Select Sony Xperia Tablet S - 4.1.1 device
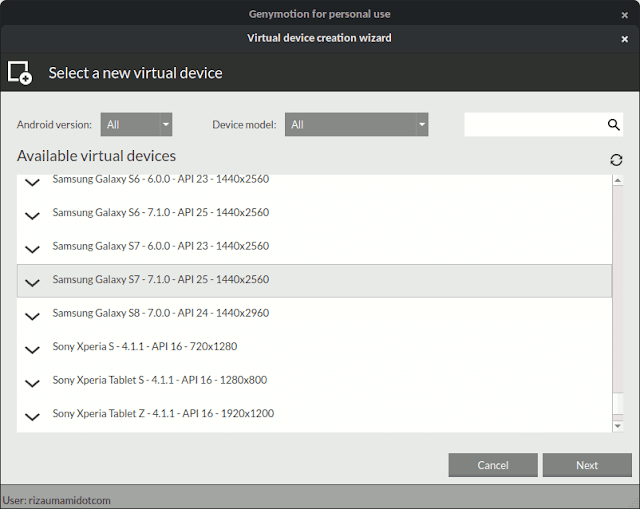The image size is (640, 509). (314, 381)
